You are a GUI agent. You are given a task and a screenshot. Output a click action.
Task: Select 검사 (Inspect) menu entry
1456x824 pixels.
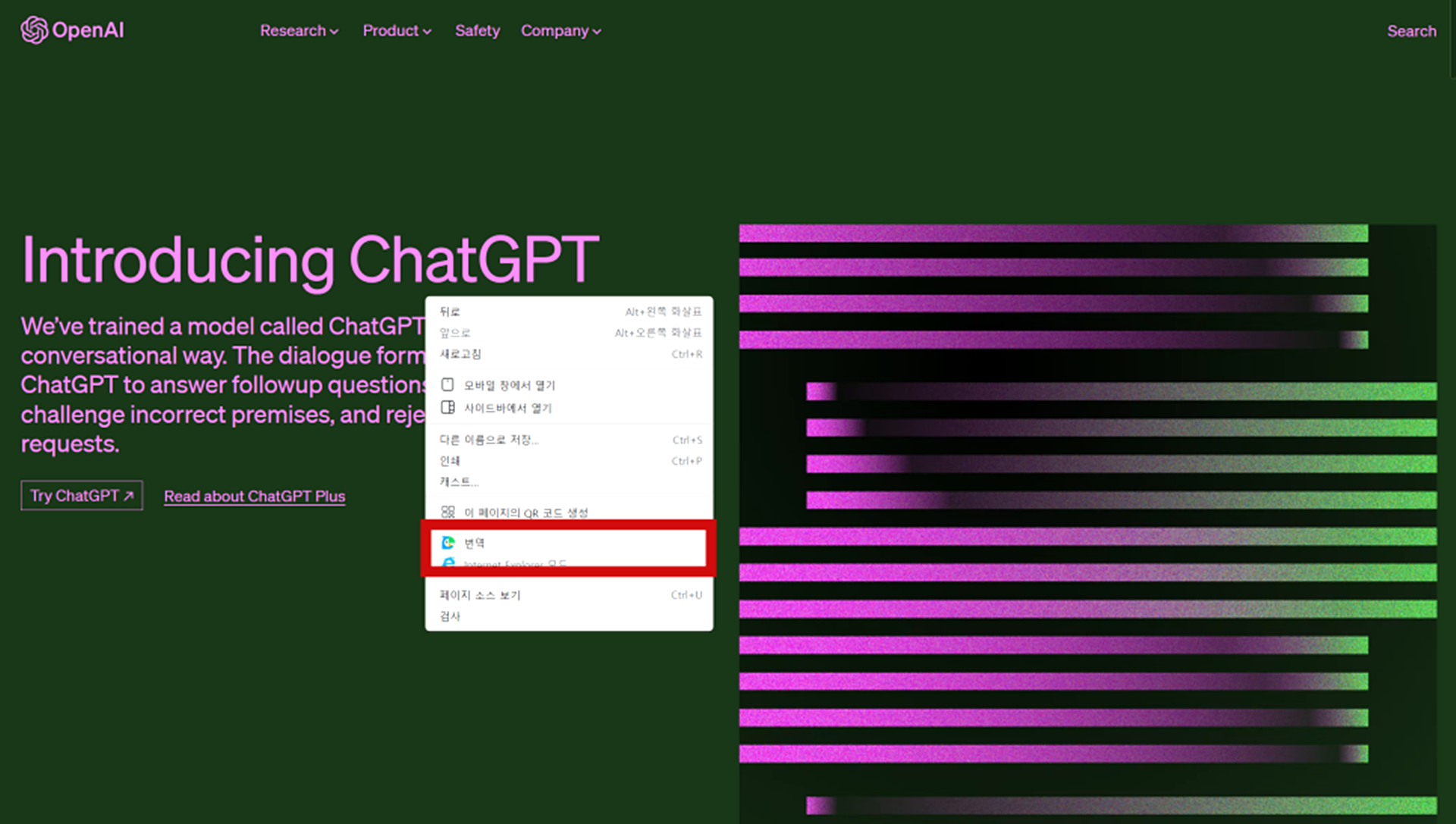coord(450,616)
